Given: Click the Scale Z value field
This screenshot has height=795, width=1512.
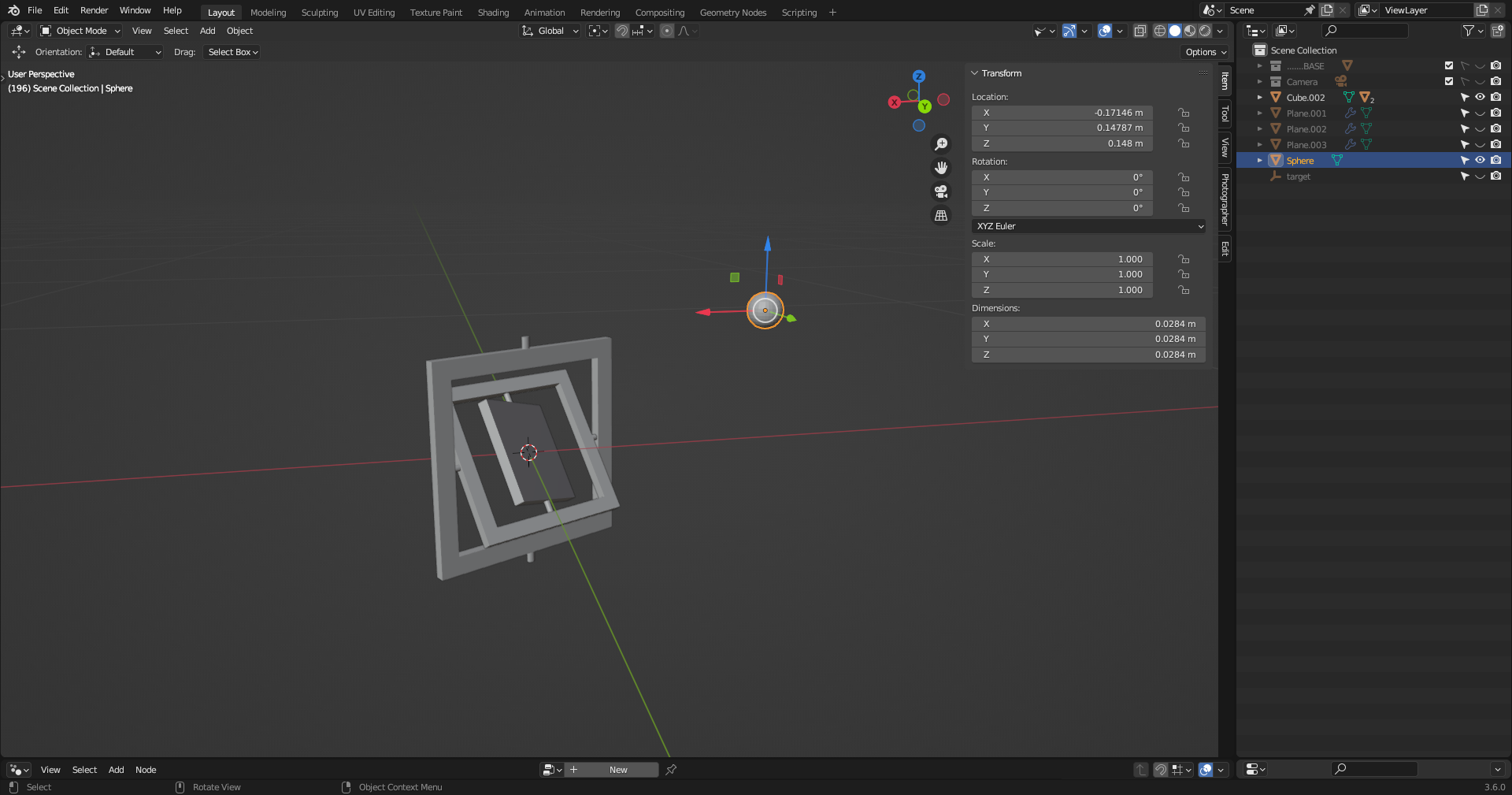Looking at the screenshot, I should tap(1062, 290).
